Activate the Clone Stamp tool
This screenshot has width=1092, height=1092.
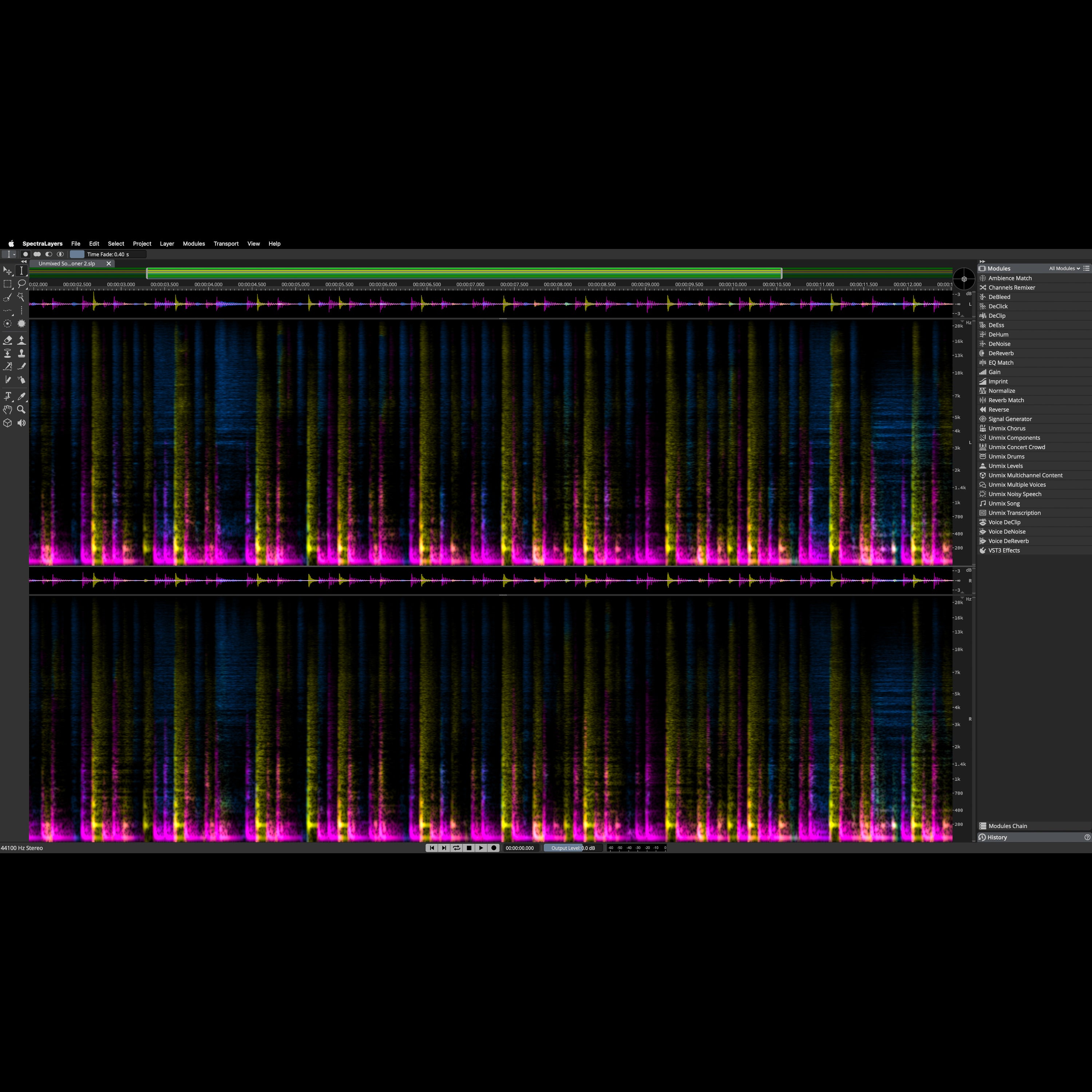click(21, 353)
